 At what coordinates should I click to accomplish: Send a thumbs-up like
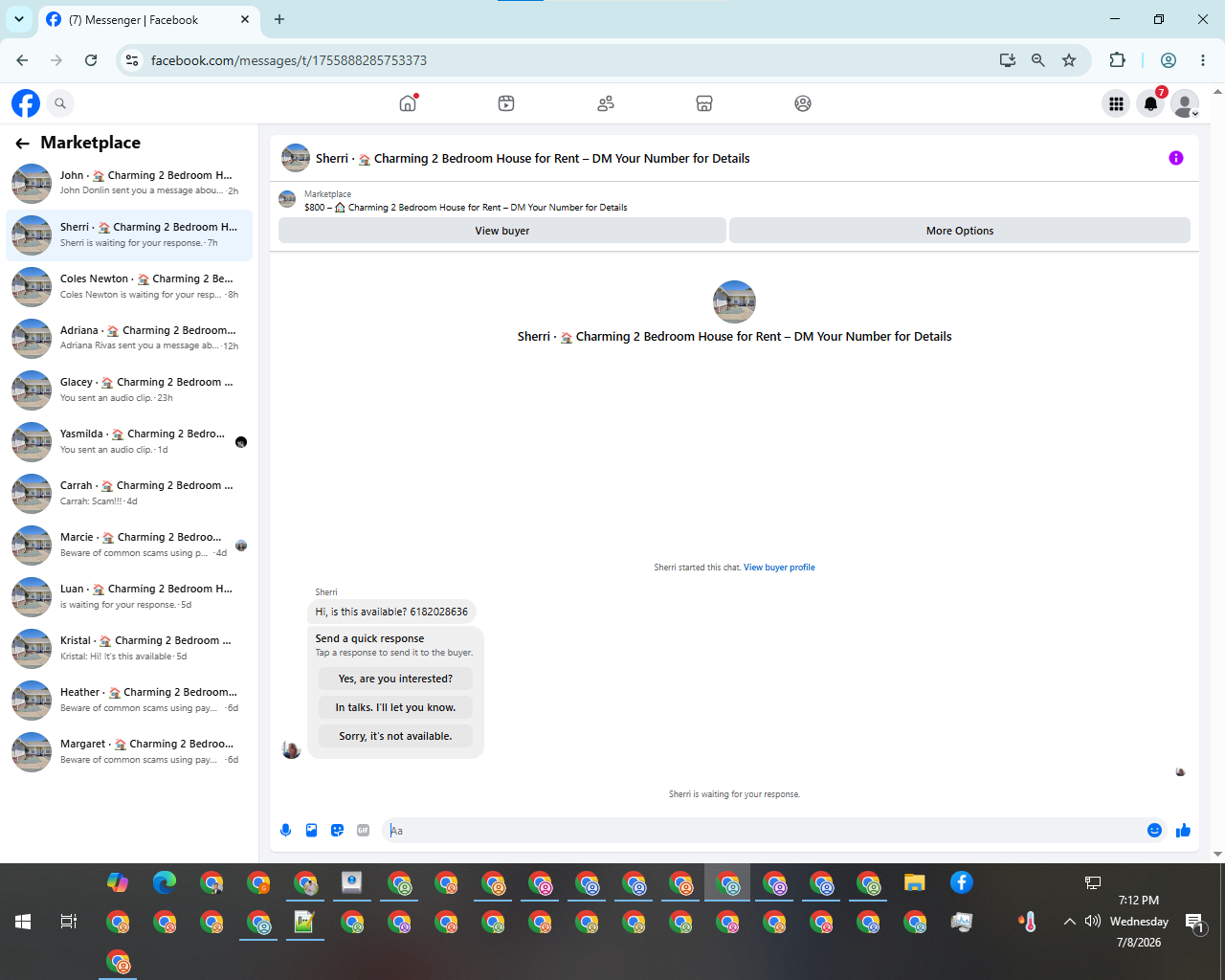coord(1183,831)
